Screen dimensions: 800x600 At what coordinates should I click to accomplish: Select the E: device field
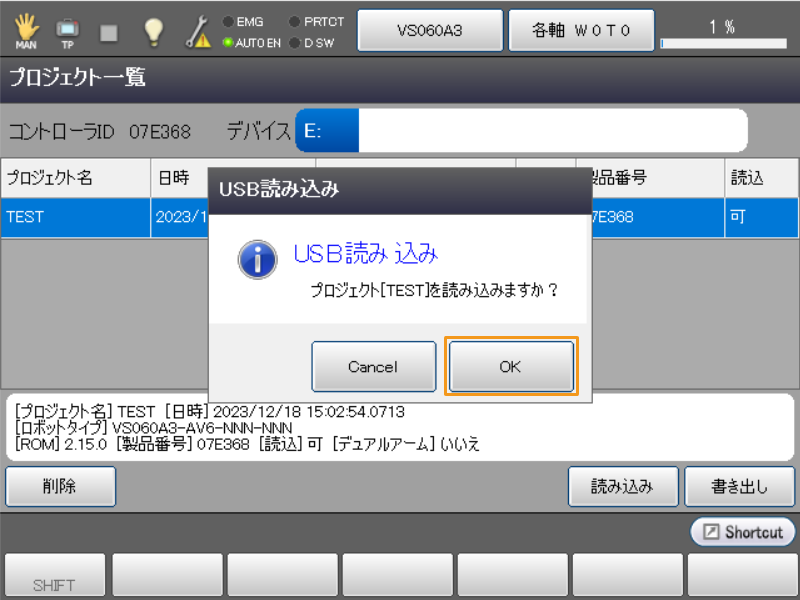click(x=521, y=131)
